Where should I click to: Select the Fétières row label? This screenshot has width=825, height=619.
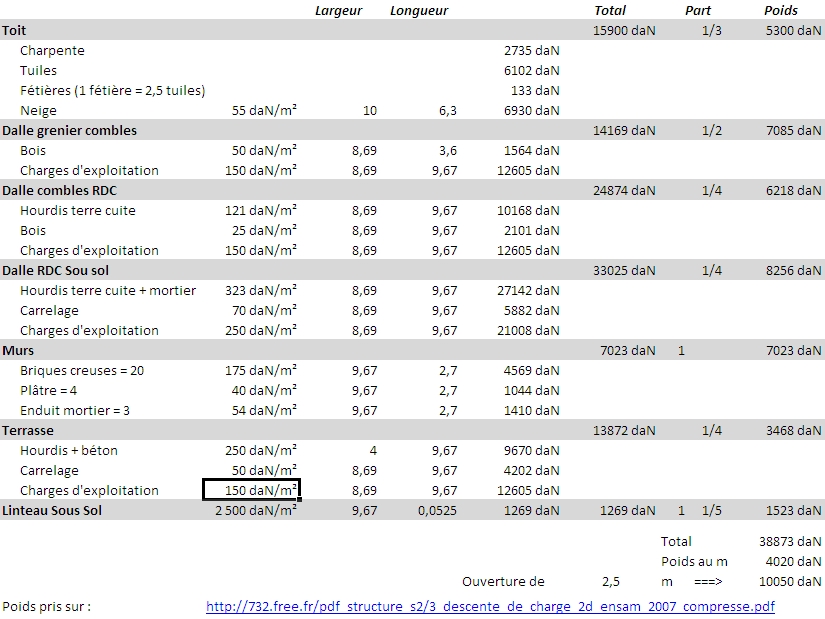click(x=113, y=91)
